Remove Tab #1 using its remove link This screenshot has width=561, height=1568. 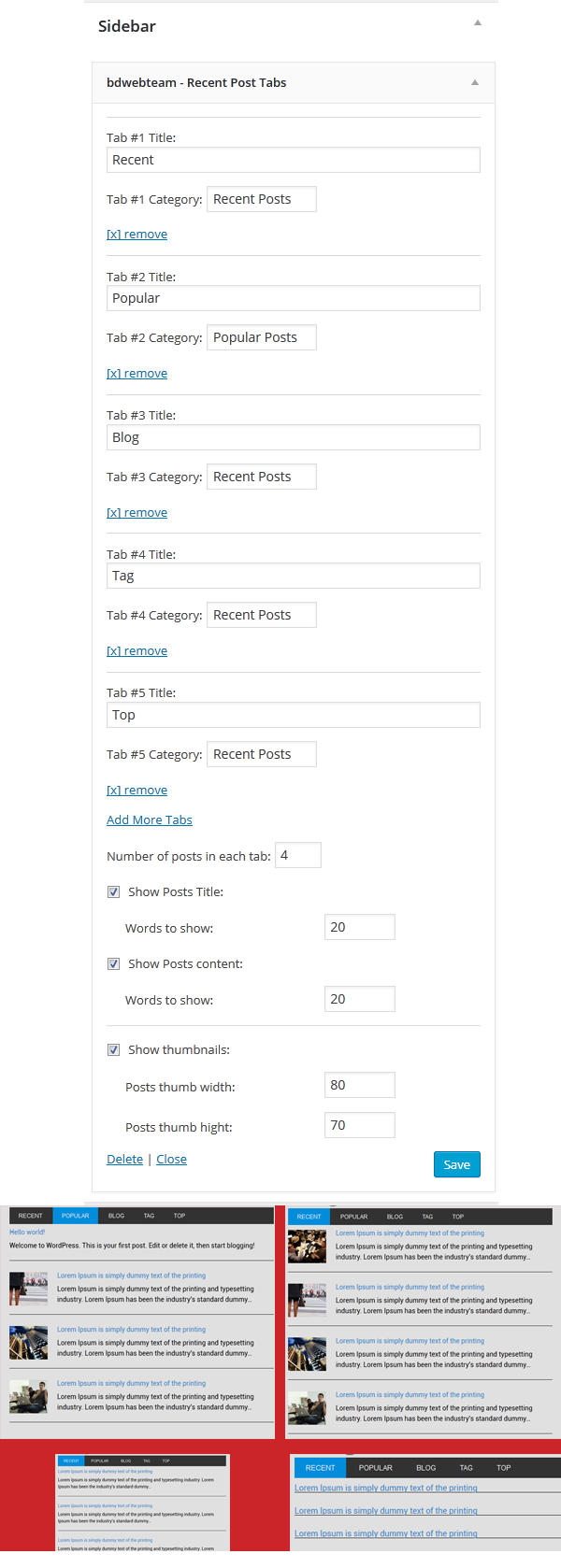click(137, 235)
